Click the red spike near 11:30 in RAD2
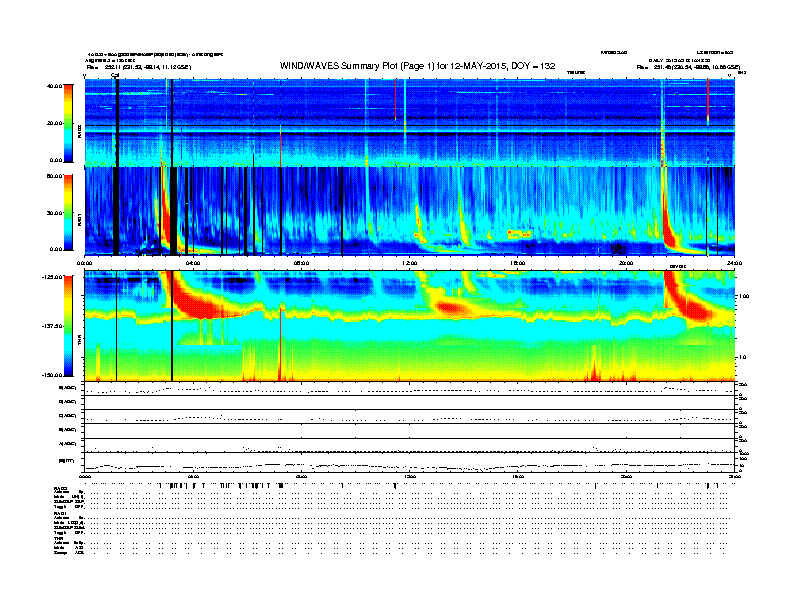Viewport: 792px width, 612px height. point(395,99)
